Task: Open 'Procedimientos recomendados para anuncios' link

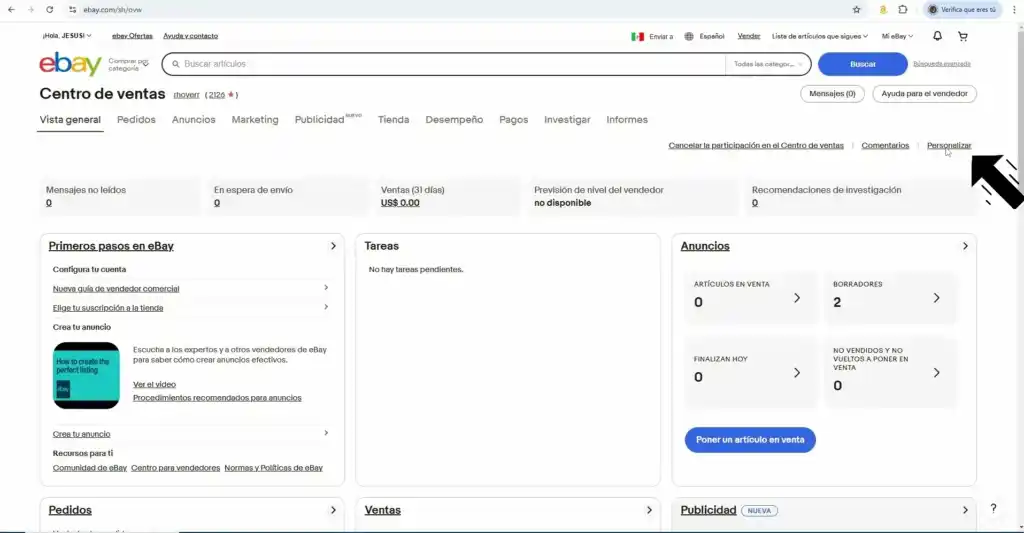Action: pos(217,398)
